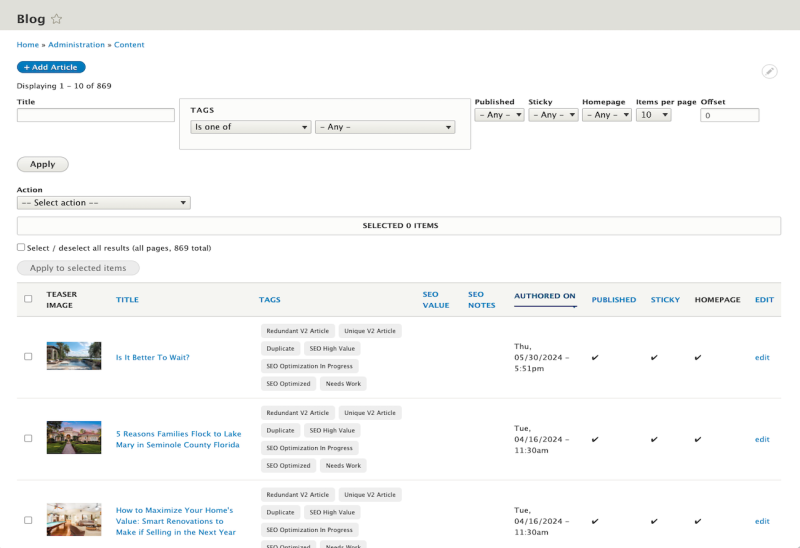
Task: Open article Is It Better To Wait?
Action: point(153,357)
